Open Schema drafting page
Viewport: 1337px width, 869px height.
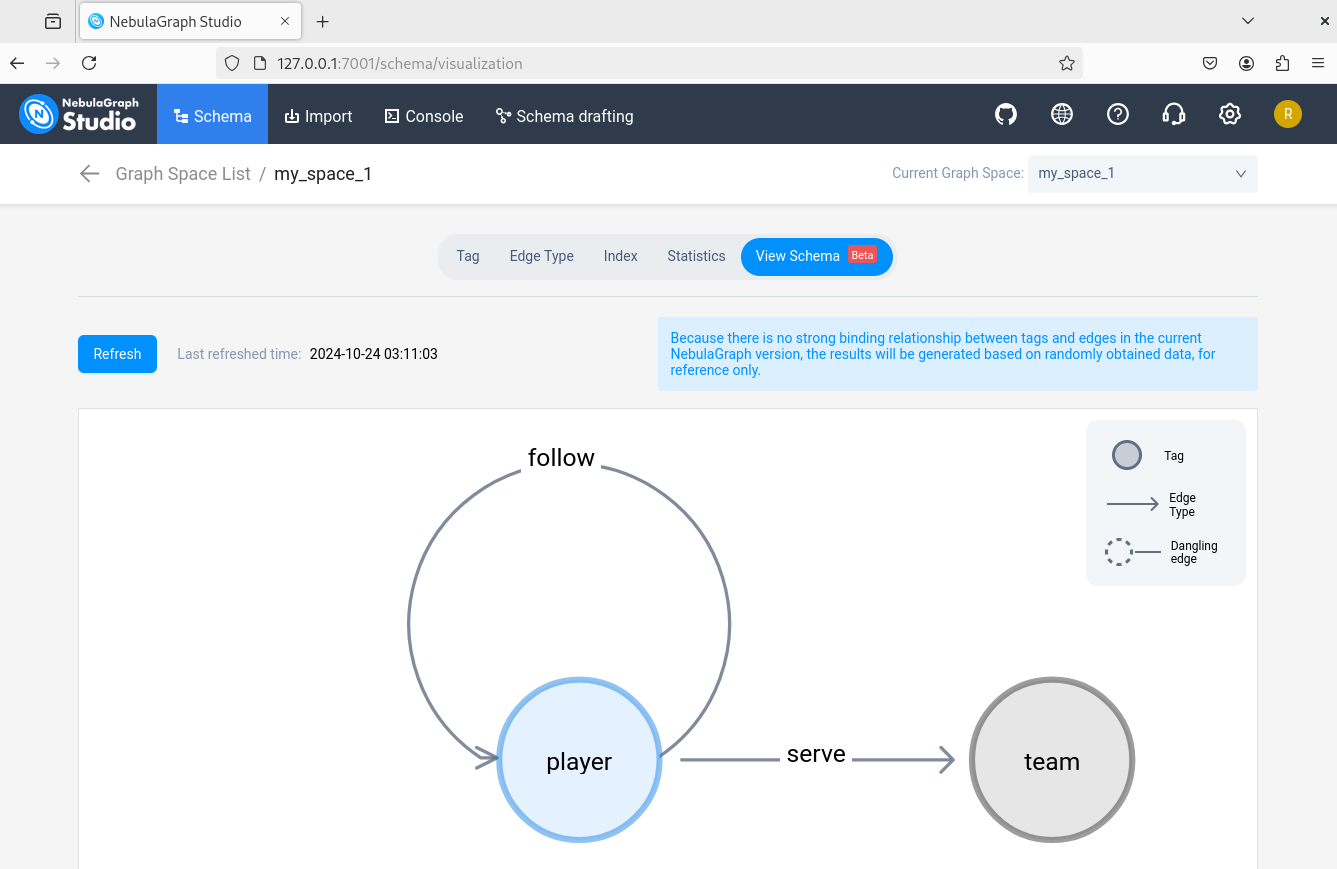[x=564, y=116]
